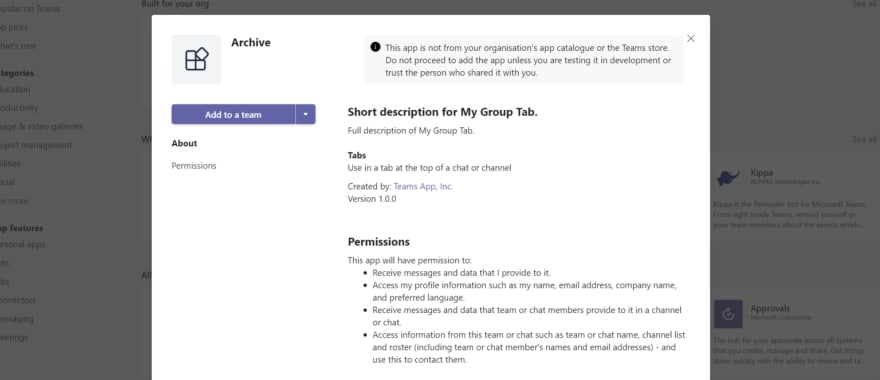Click the Version 1.0.0 text
880x380 pixels.
[x=372, y=199]
